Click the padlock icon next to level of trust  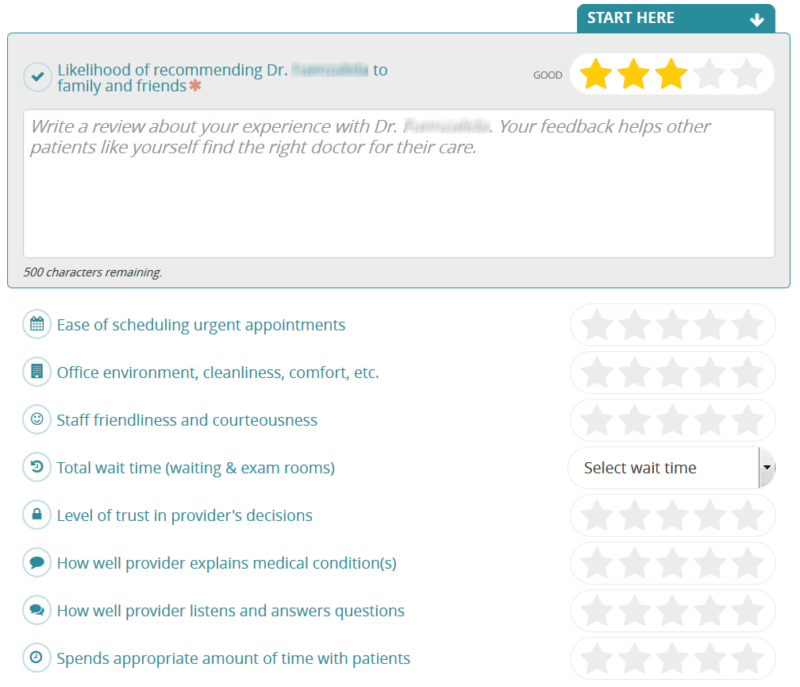(x=36, y=515)
